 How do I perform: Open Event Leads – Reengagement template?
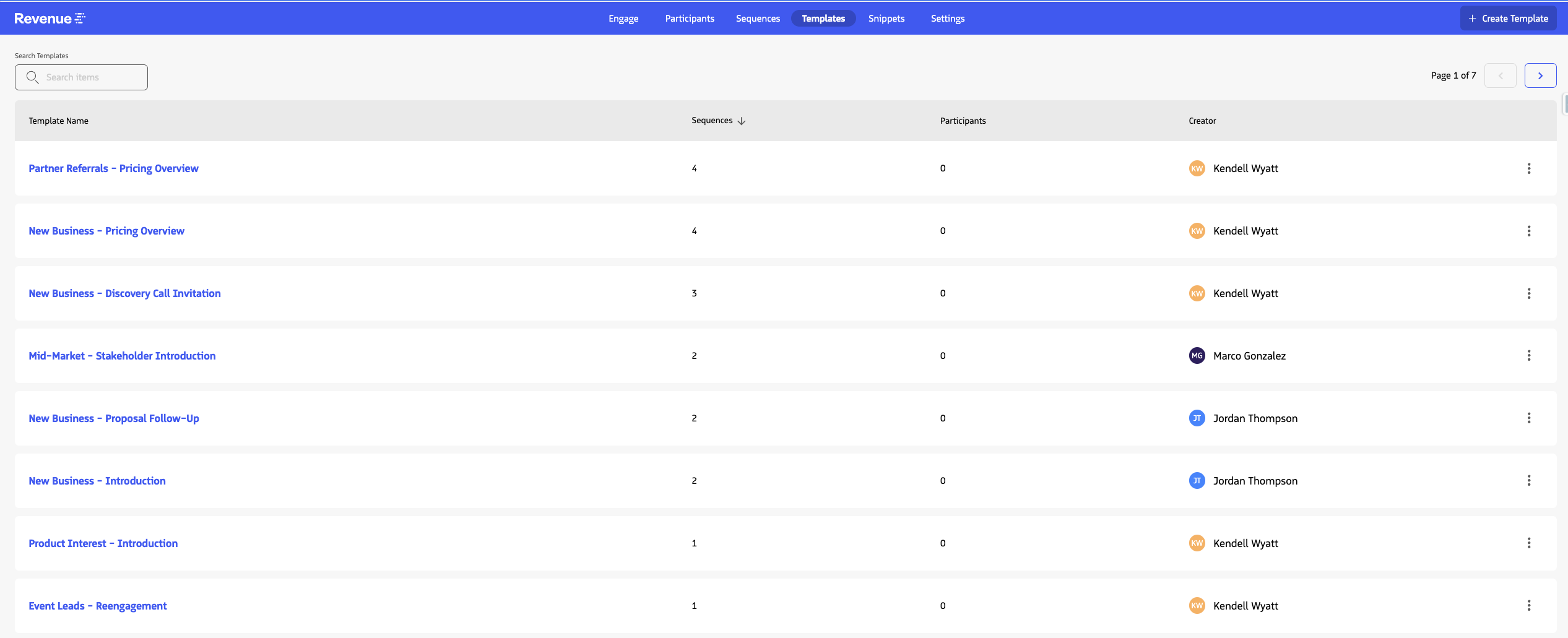click(98, 606)
